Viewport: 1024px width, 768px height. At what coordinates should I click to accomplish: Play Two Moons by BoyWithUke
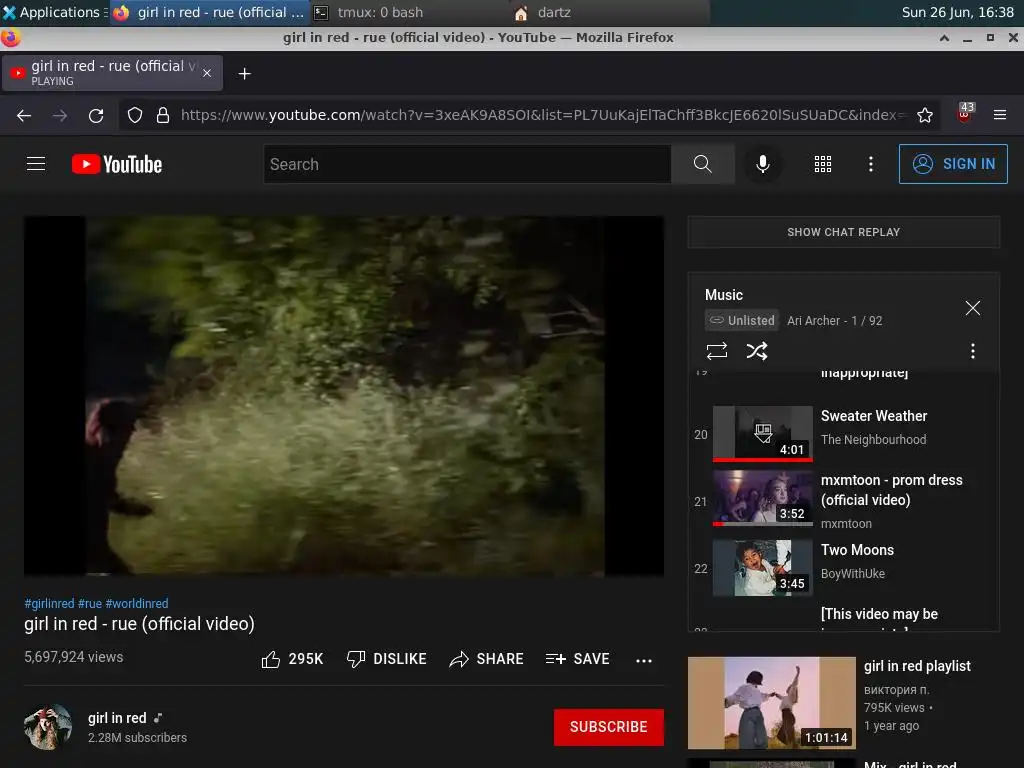point(844,567)
